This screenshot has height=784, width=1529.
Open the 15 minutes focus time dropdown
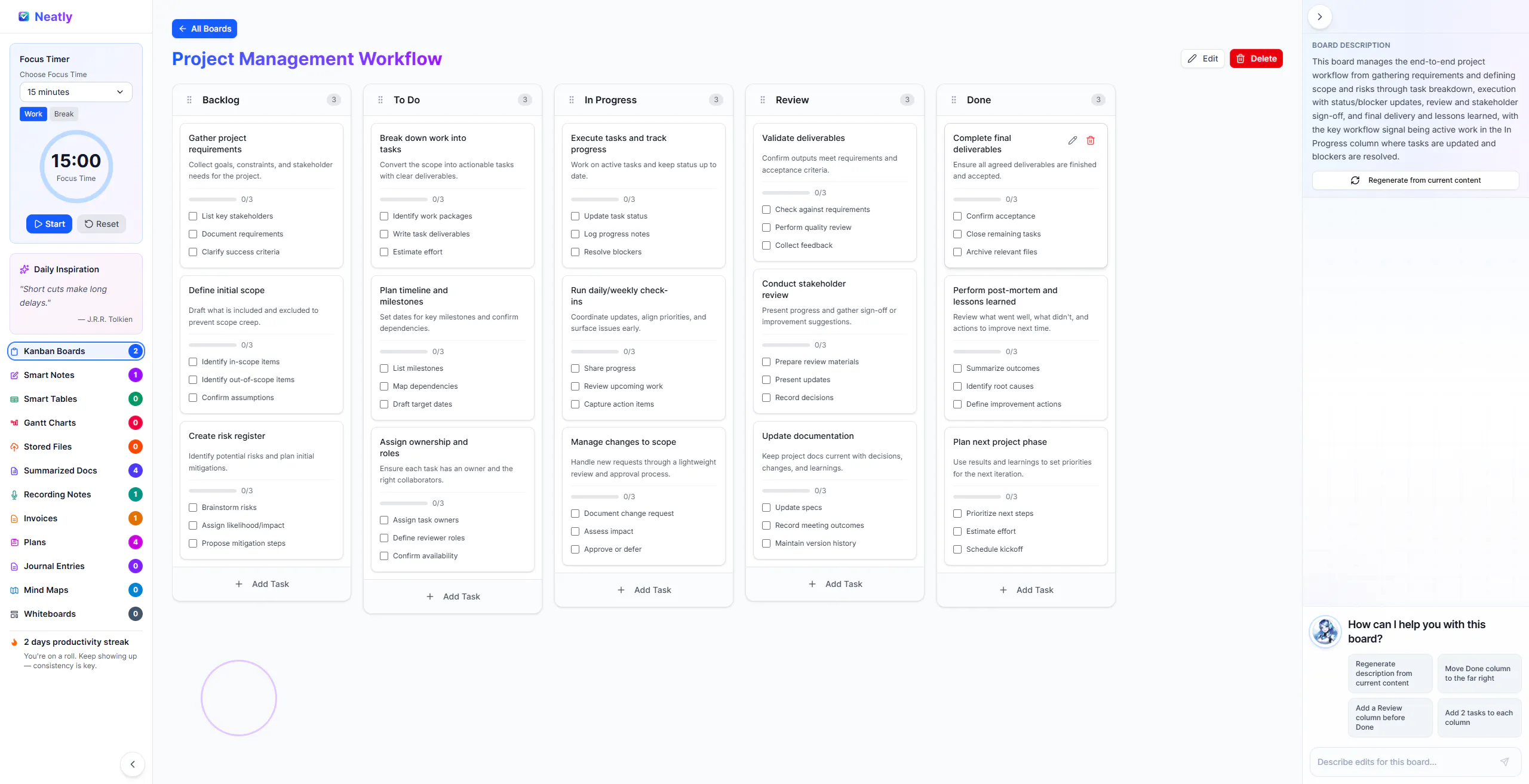coord(76,92)
